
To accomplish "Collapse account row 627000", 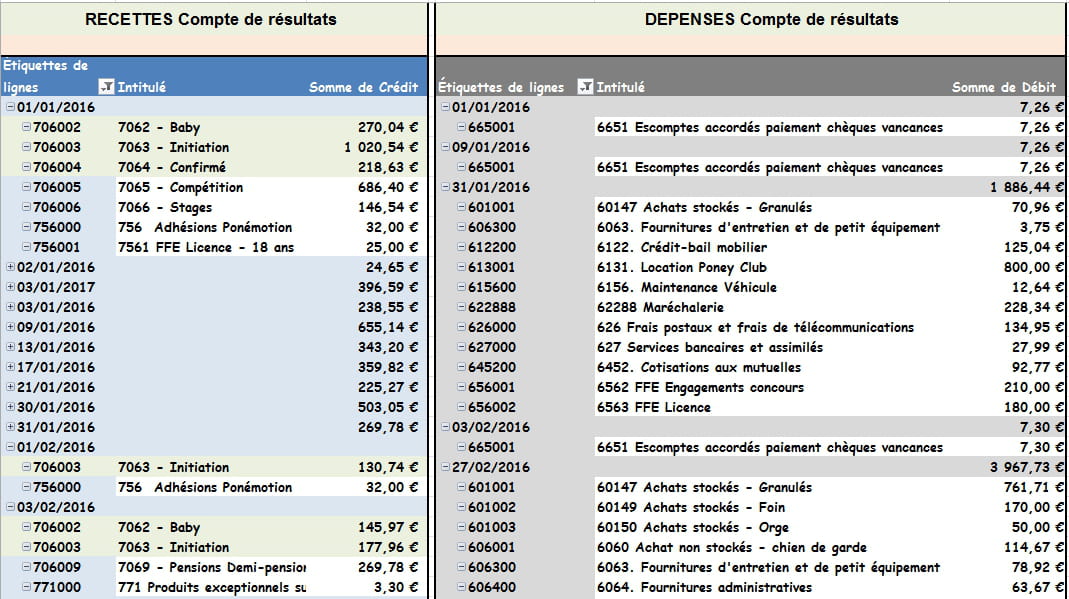I will click(461, 347).
